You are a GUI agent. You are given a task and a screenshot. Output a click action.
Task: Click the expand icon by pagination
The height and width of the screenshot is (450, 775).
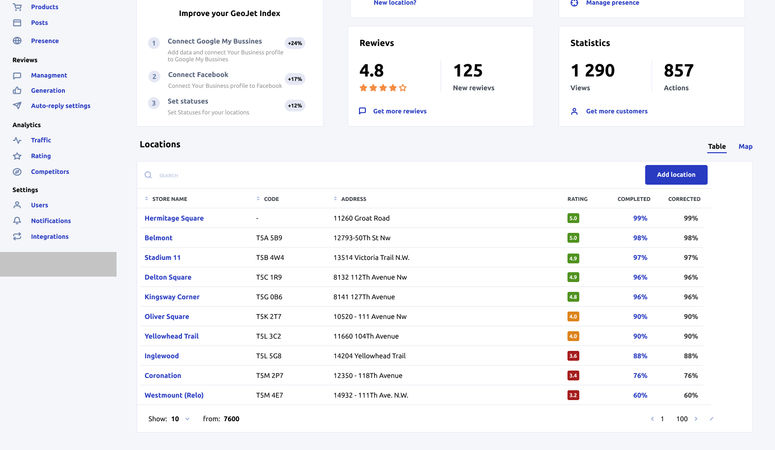point(712,419)
